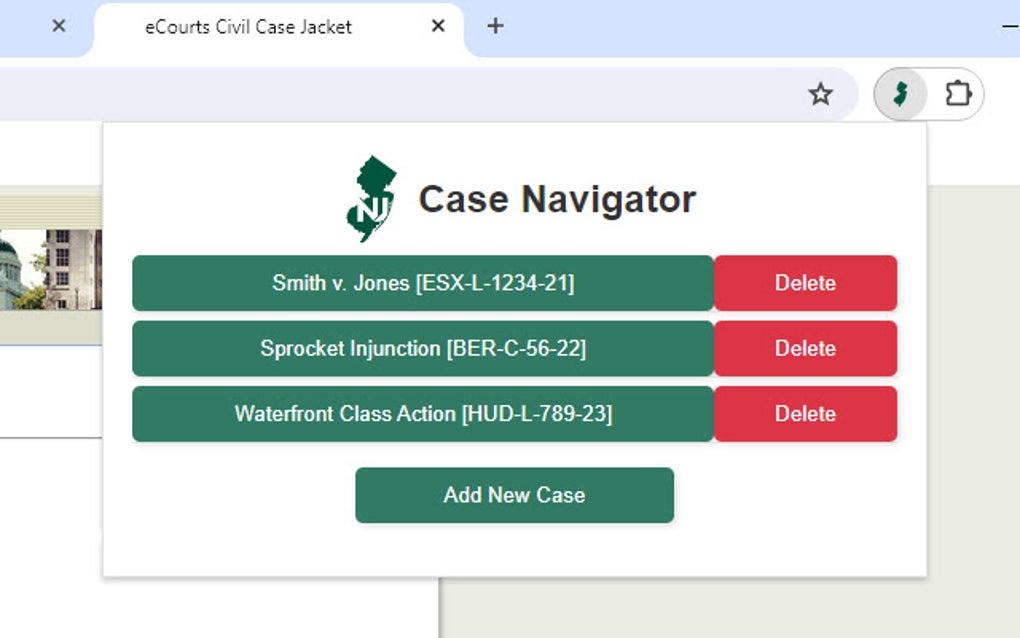Close the leftmost browser tab
This screenshot has height=638, width=1020.
point(58,26)
